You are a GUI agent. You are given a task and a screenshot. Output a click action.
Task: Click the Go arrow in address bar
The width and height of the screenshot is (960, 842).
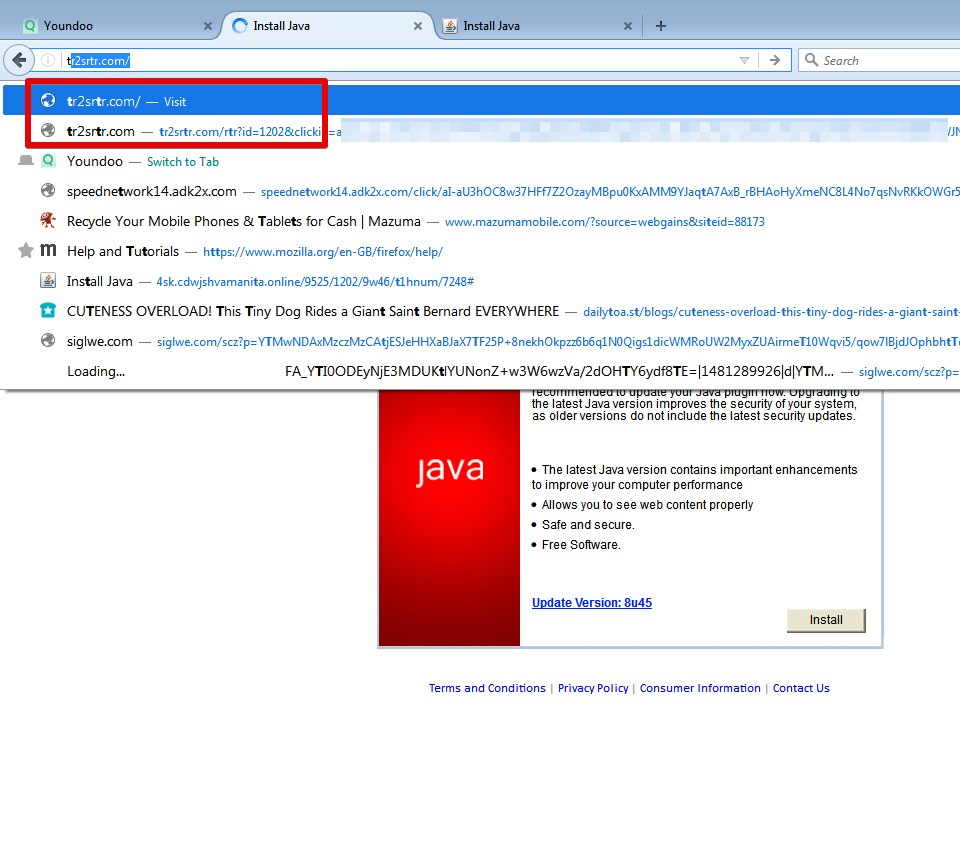[x=775, y=60]
